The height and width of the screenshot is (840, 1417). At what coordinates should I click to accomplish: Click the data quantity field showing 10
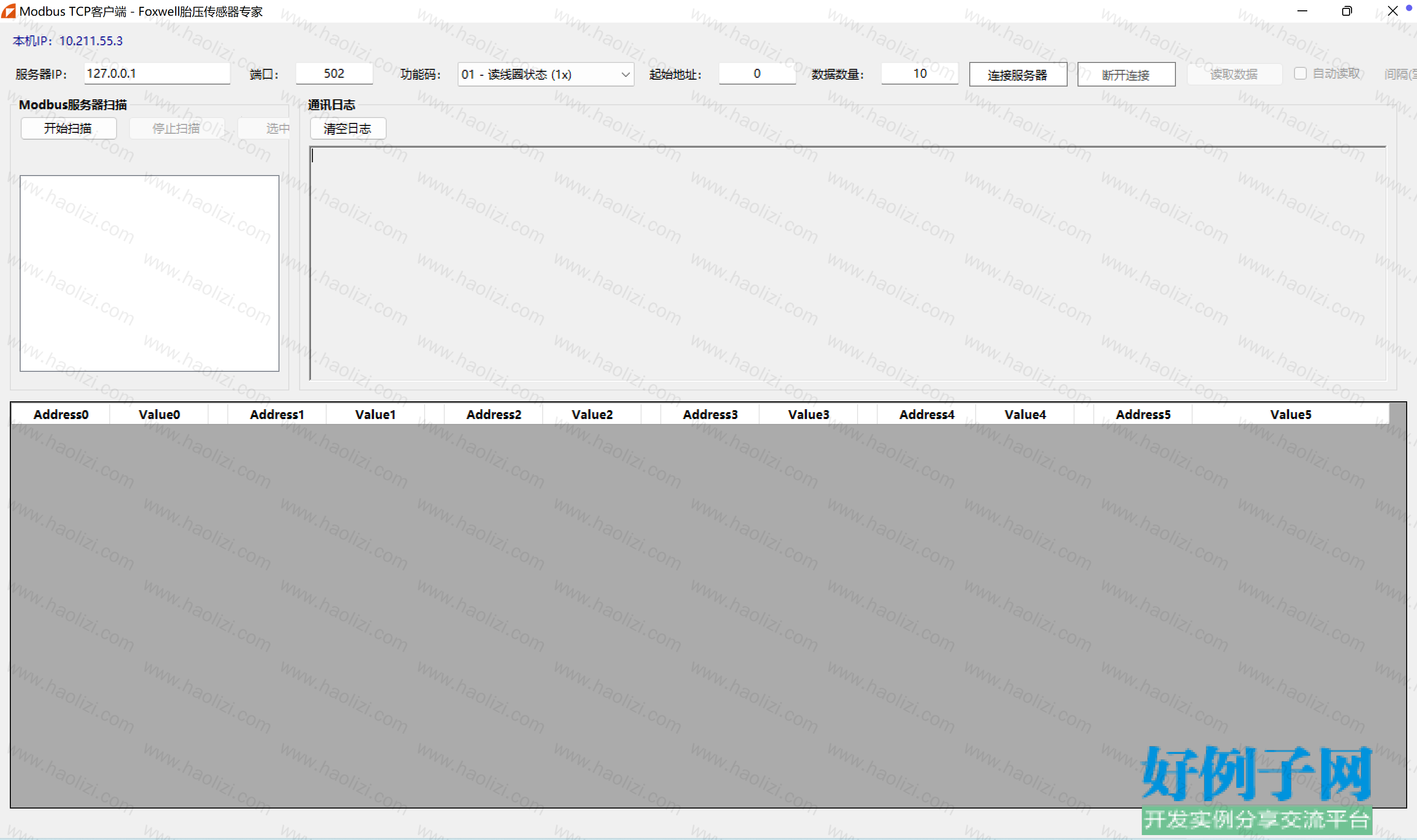(x=920, y=74)
